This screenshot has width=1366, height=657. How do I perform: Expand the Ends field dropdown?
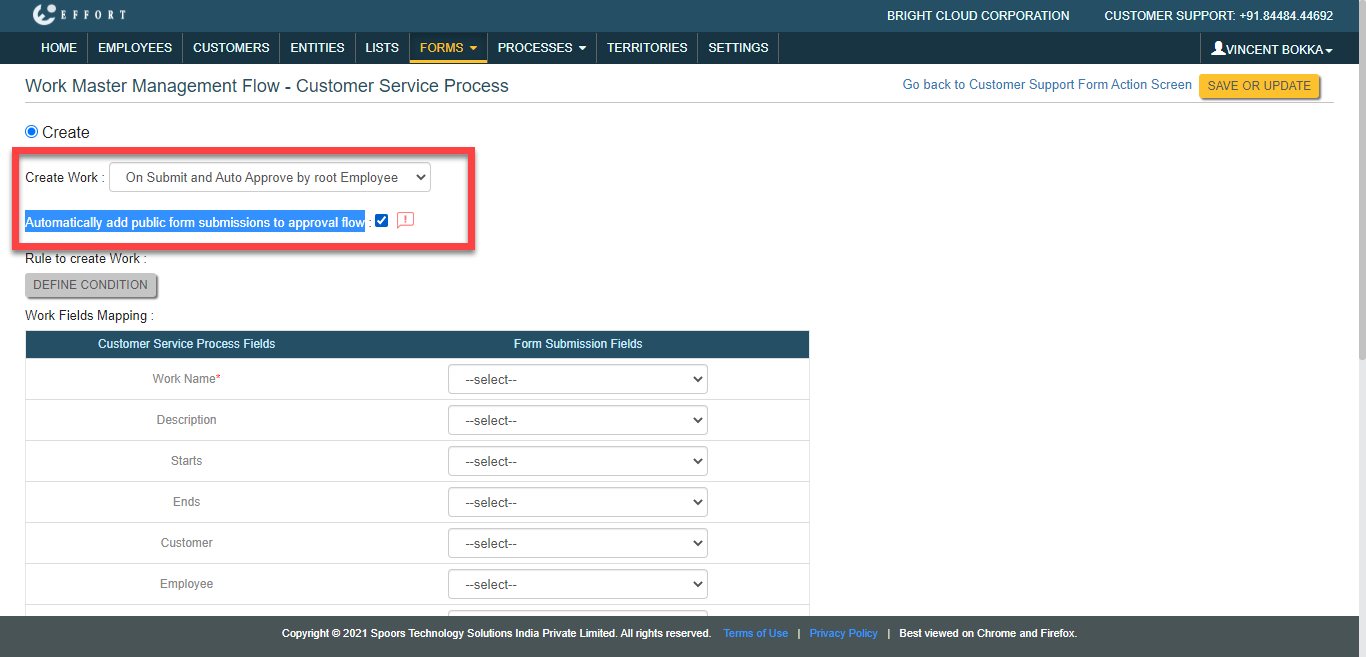click(578, 503)
